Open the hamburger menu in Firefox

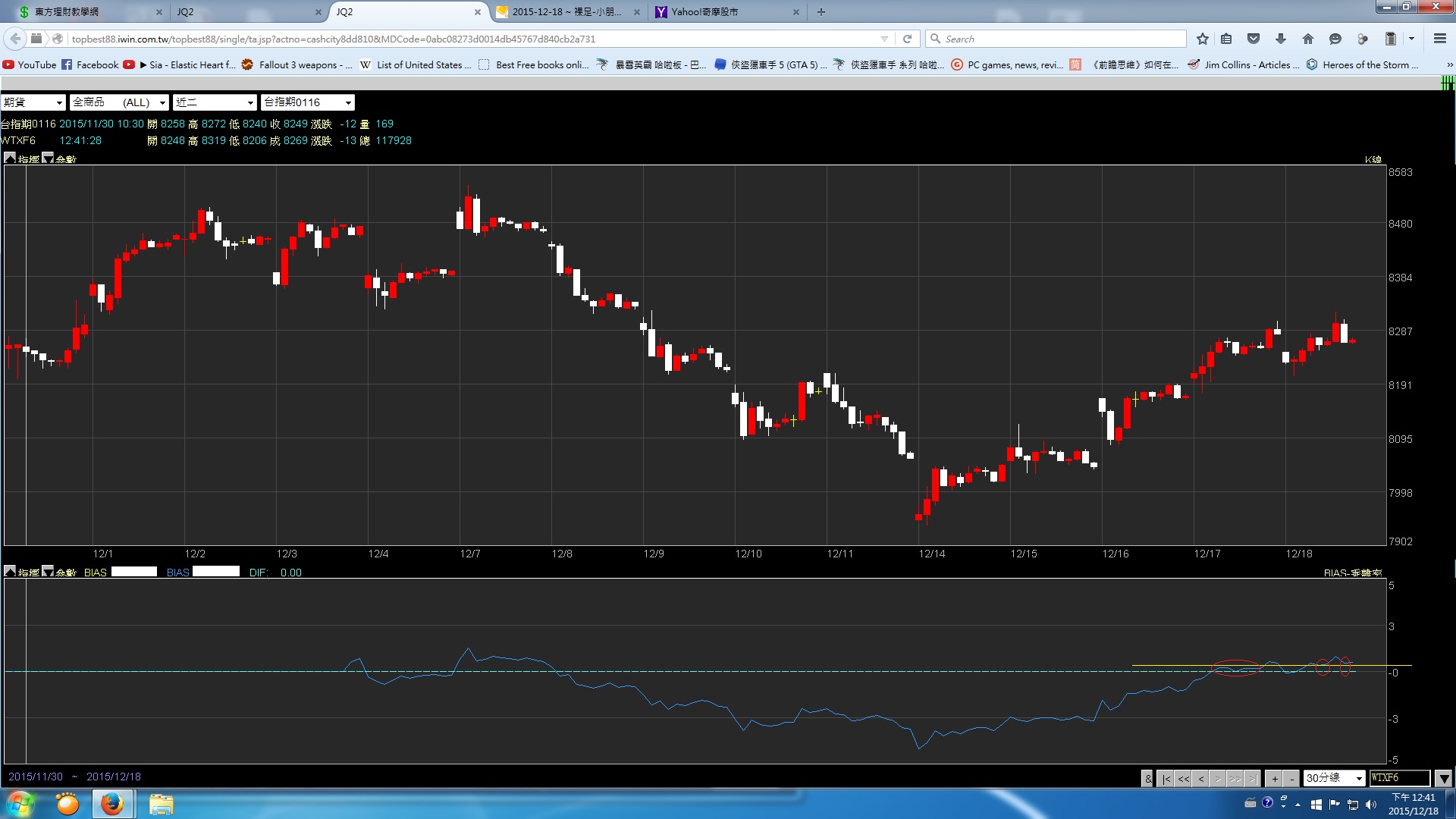pos(1440,39)
